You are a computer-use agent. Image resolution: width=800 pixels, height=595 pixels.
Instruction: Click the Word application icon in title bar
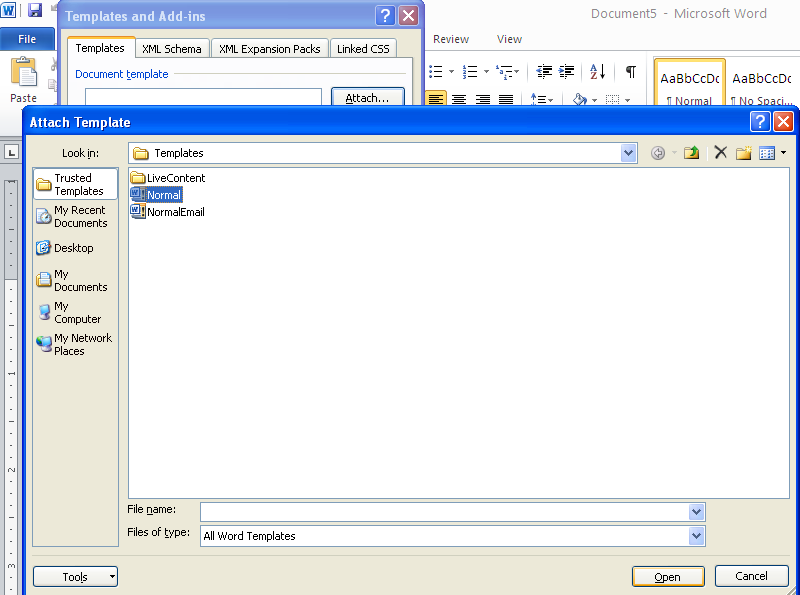[9, 10]
